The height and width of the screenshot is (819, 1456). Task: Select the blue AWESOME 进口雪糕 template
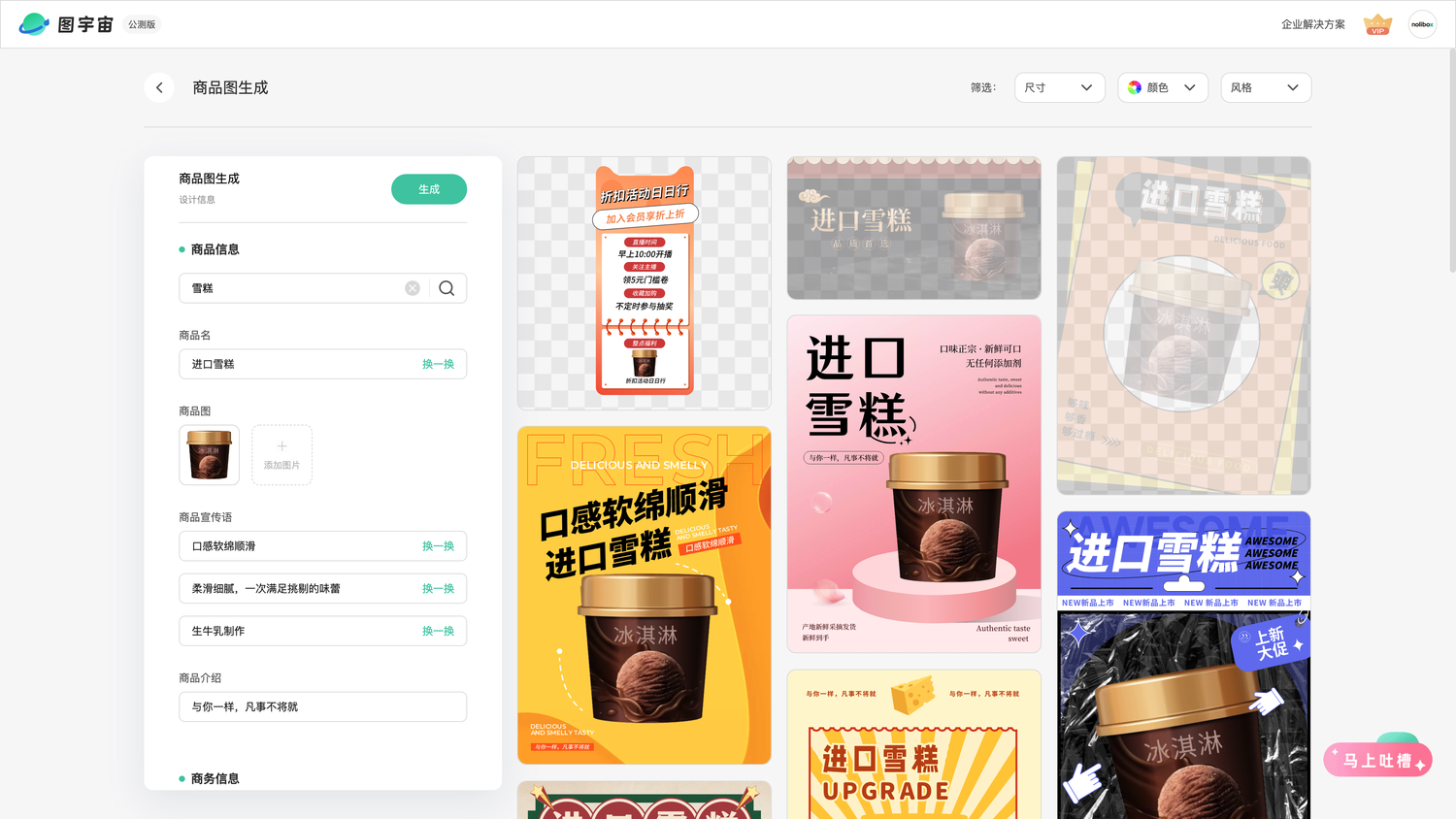1184,665
